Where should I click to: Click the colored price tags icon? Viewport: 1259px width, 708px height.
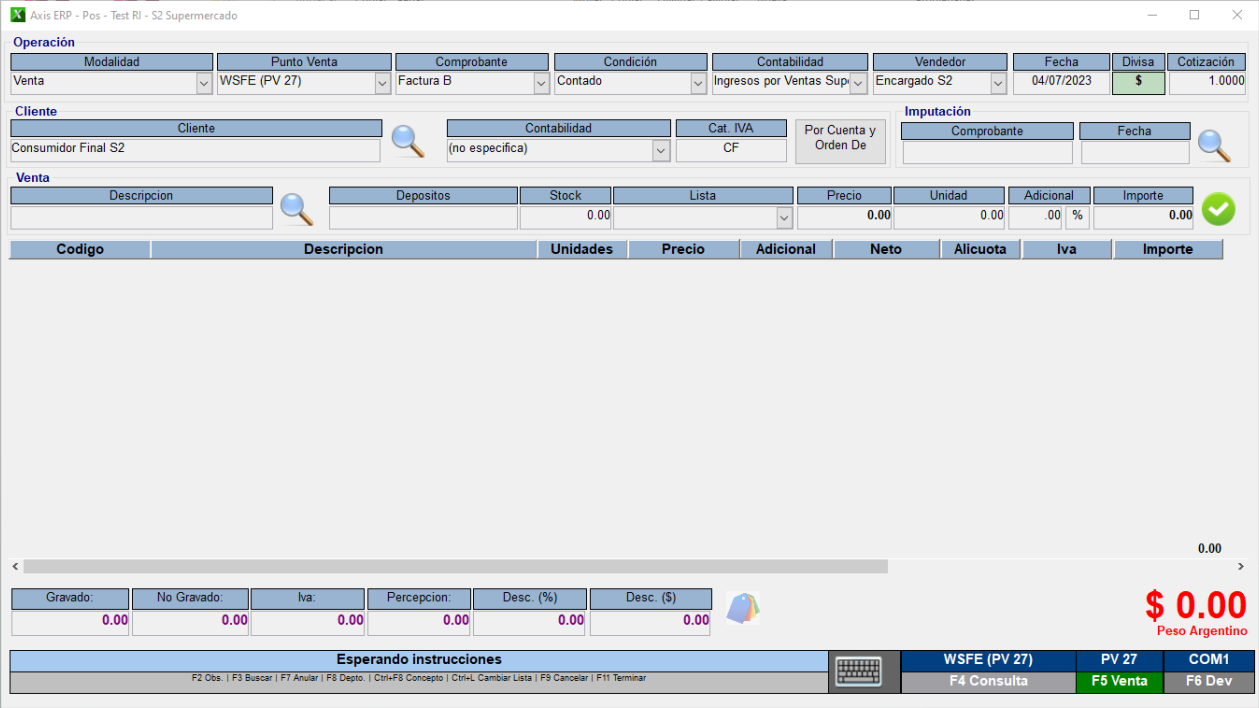tap(742, 608)
